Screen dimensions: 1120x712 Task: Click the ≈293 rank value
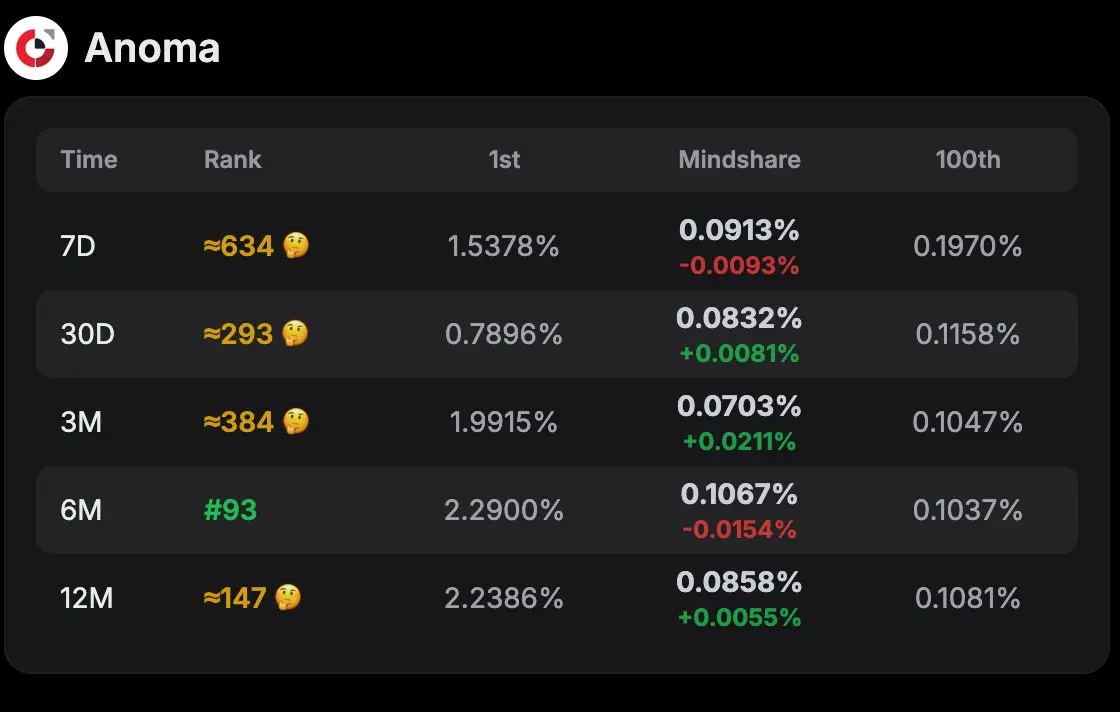click(x=238, y=334)
